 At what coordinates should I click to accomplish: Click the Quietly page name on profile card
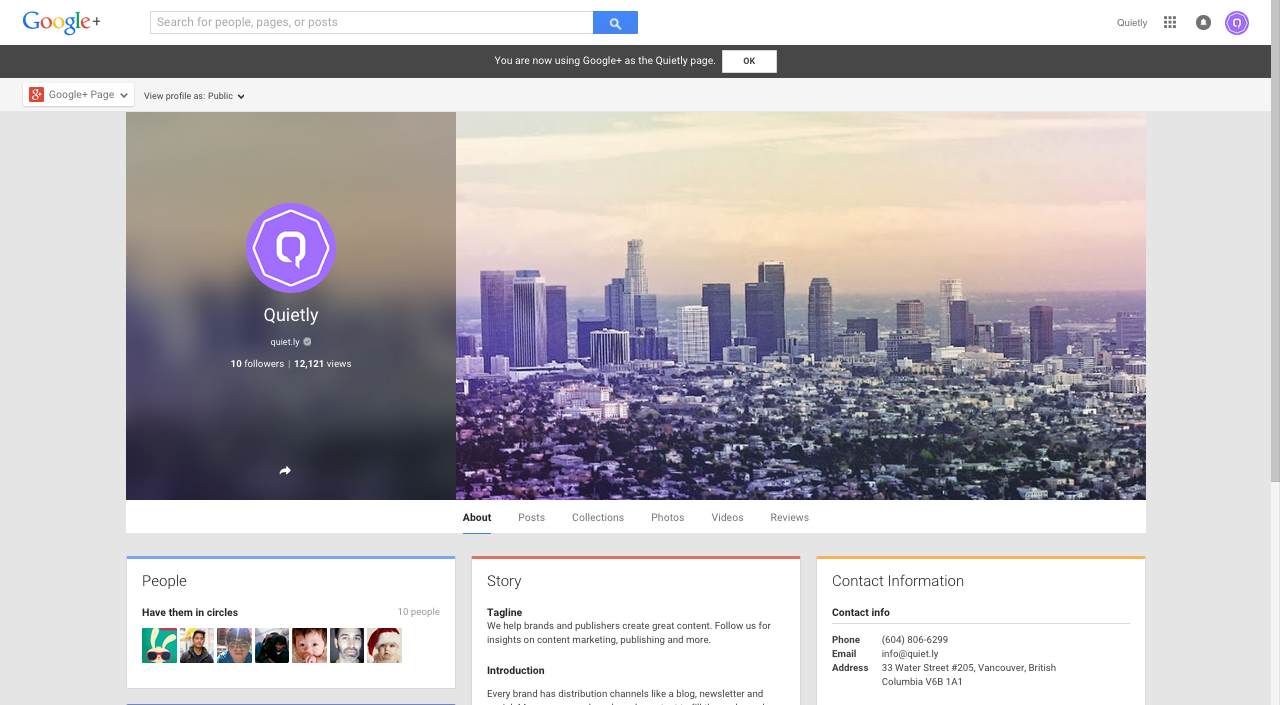291,315
